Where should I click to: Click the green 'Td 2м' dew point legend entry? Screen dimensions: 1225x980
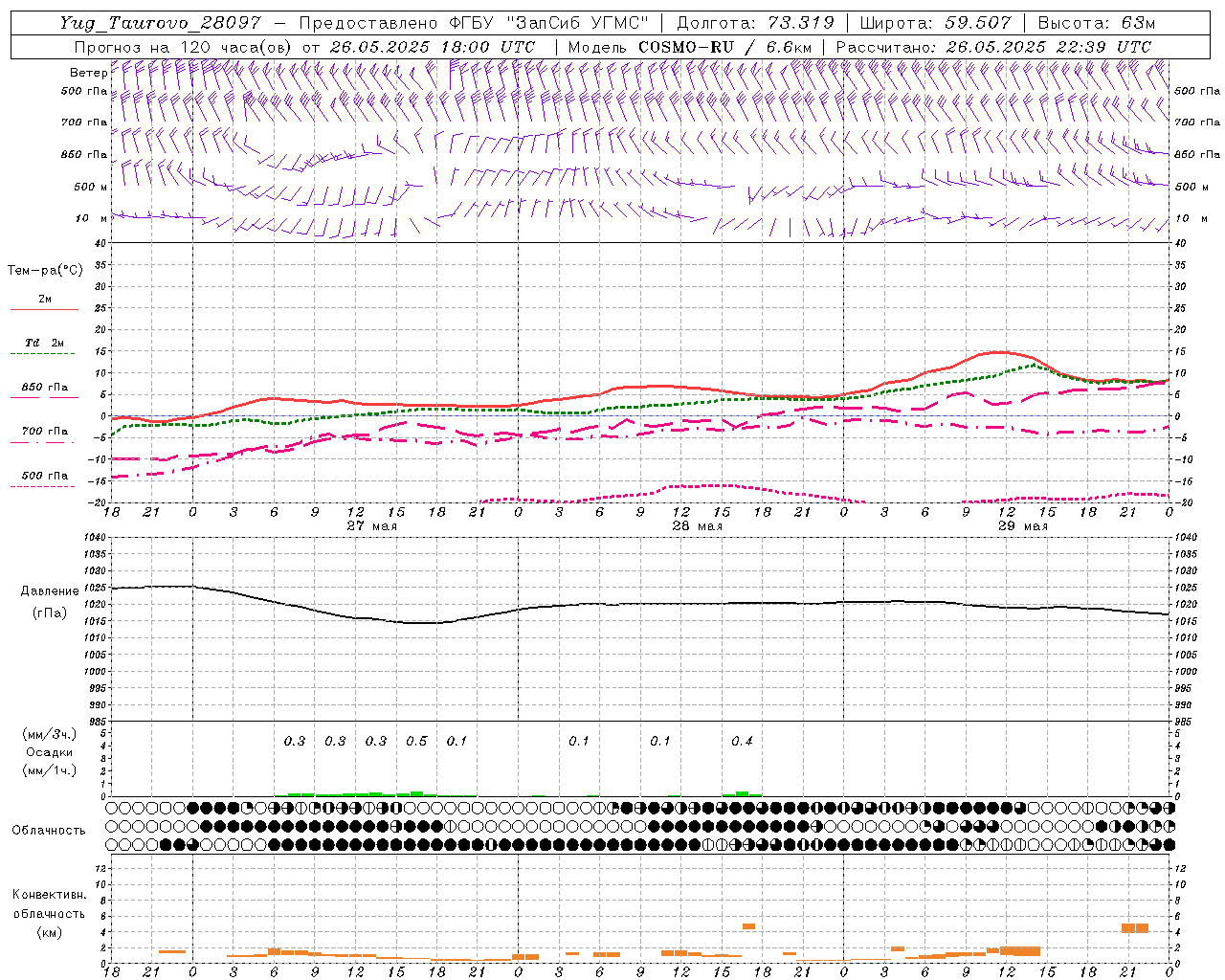pyautogui.click(x=45, y=343)
